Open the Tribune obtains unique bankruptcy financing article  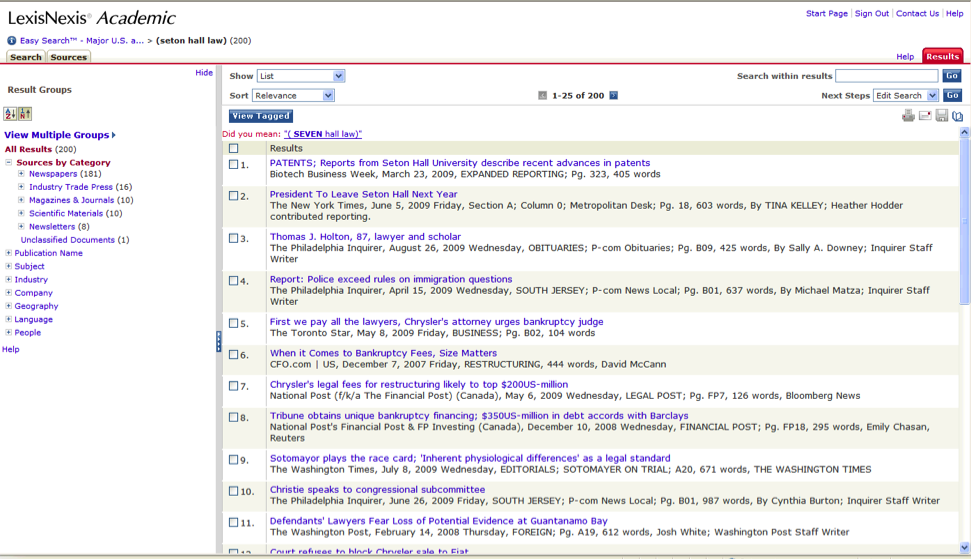479,415
